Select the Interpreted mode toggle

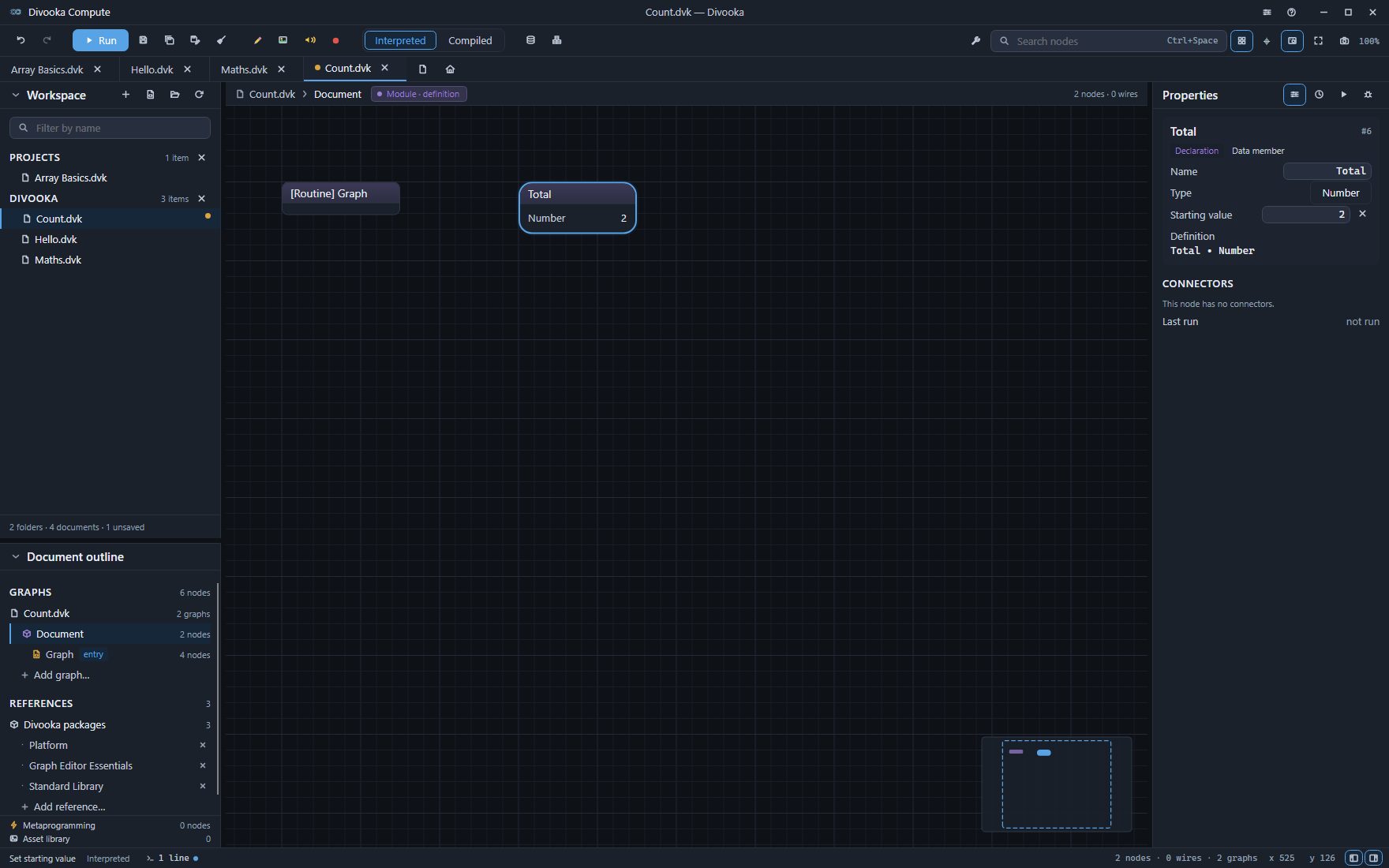click(400, 40)
